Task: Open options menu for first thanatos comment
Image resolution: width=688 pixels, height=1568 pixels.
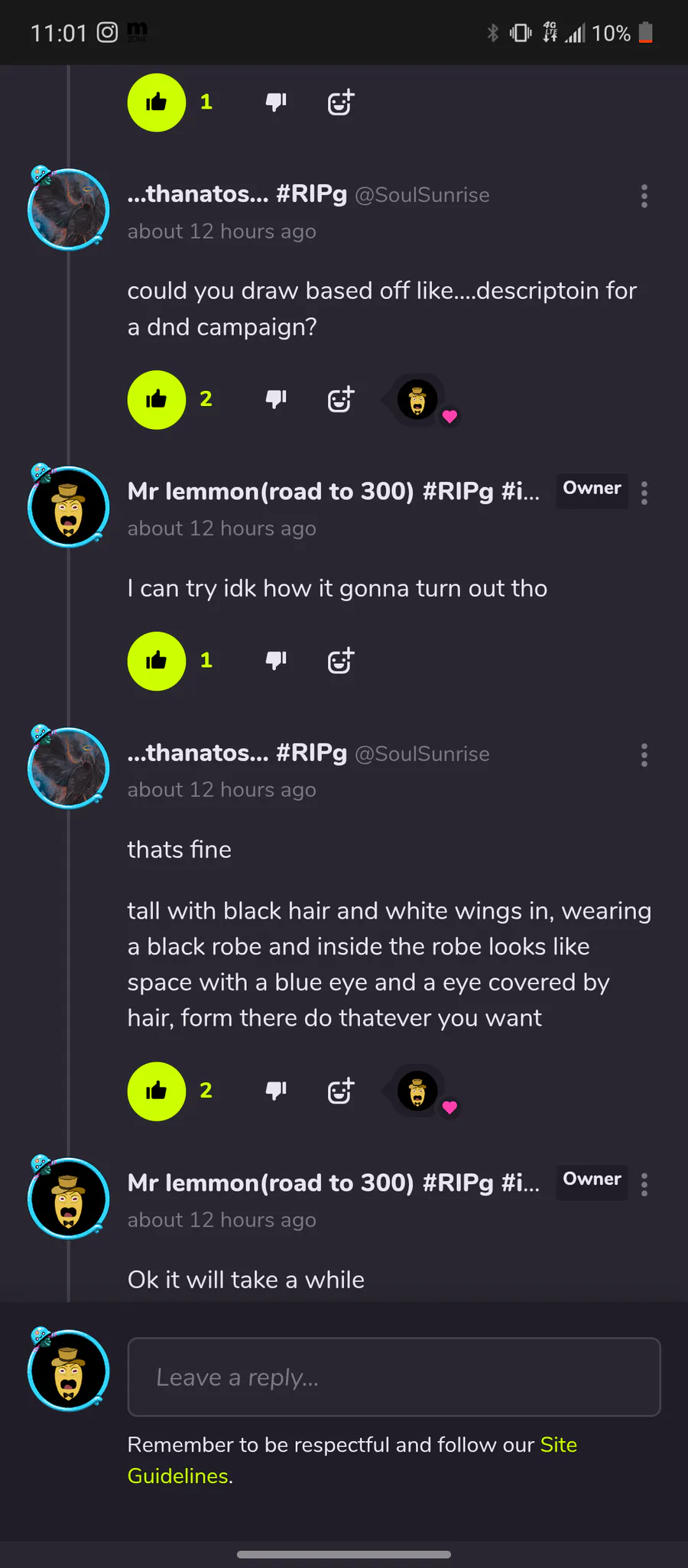Action: click(x=644, y=196)
